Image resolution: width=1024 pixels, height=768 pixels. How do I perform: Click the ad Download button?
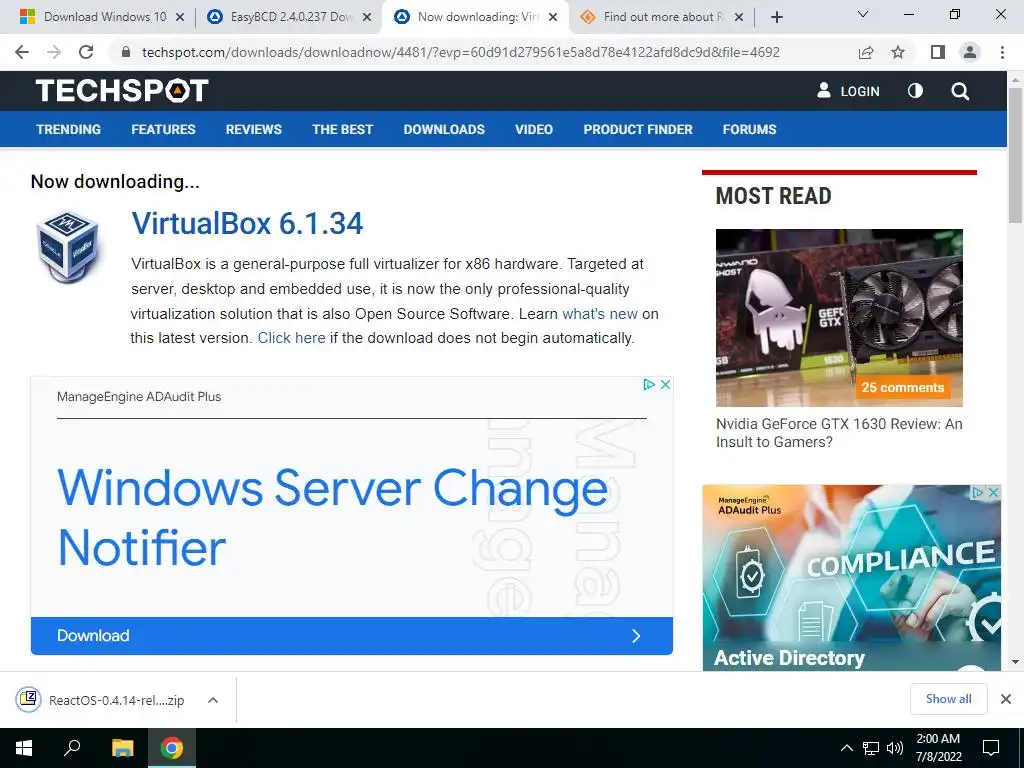pos(351,635)
